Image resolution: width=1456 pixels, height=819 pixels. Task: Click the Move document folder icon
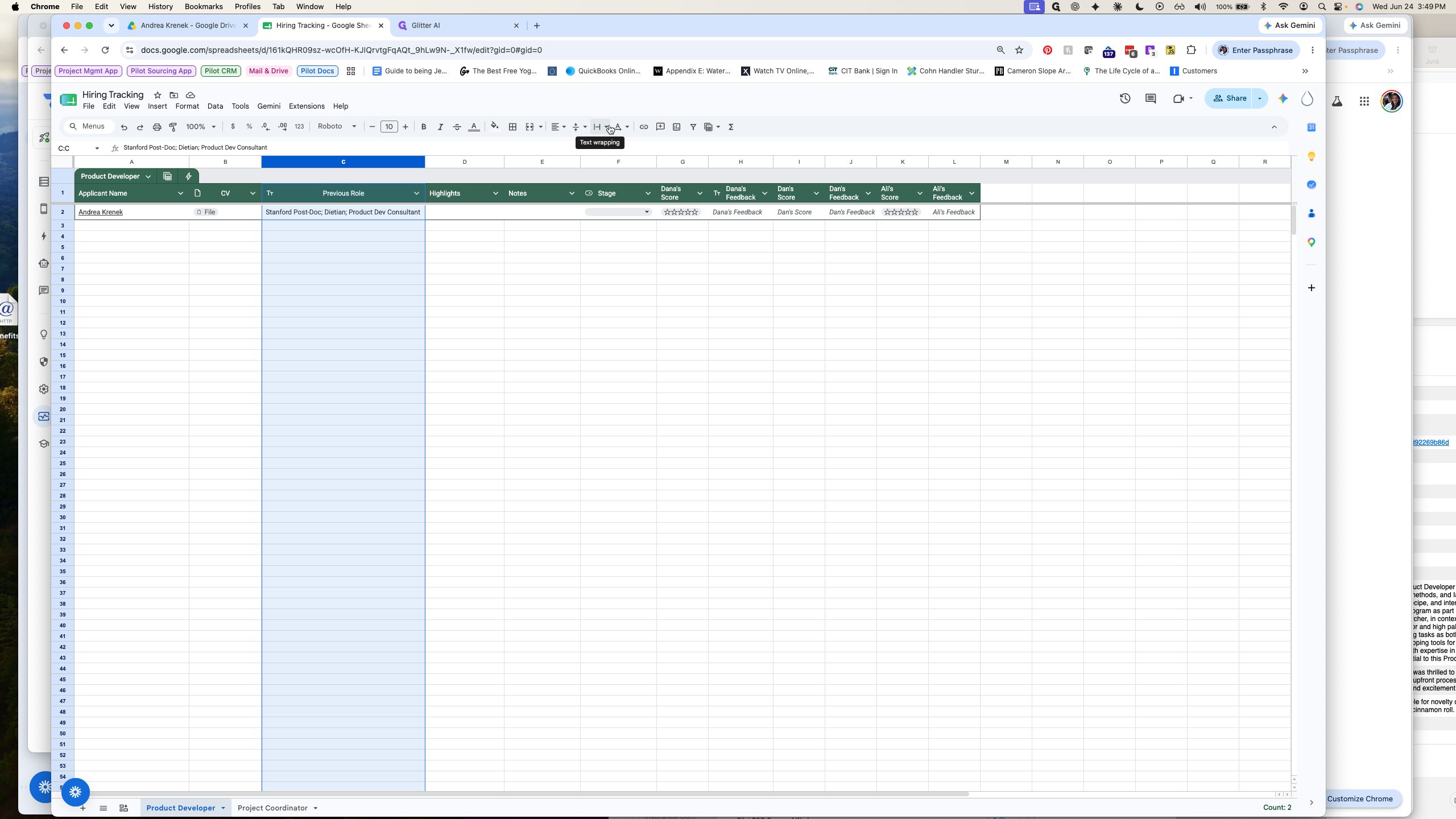(x=174, y=95)
